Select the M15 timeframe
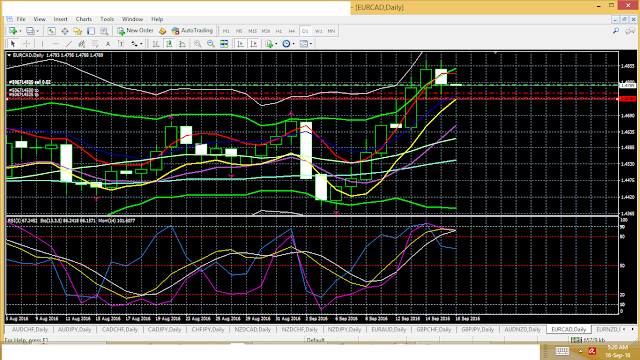640x360 pixels. pos(253,31)
